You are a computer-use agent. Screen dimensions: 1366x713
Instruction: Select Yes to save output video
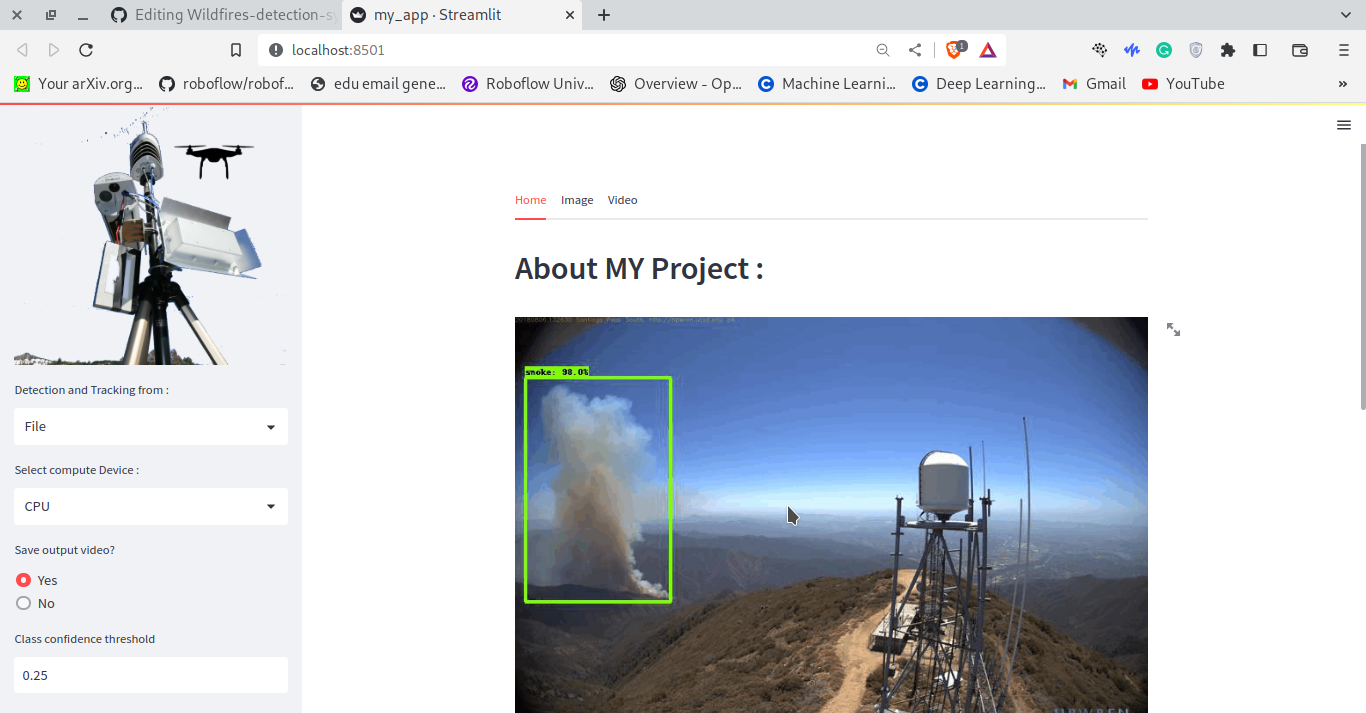click(22, 580)
